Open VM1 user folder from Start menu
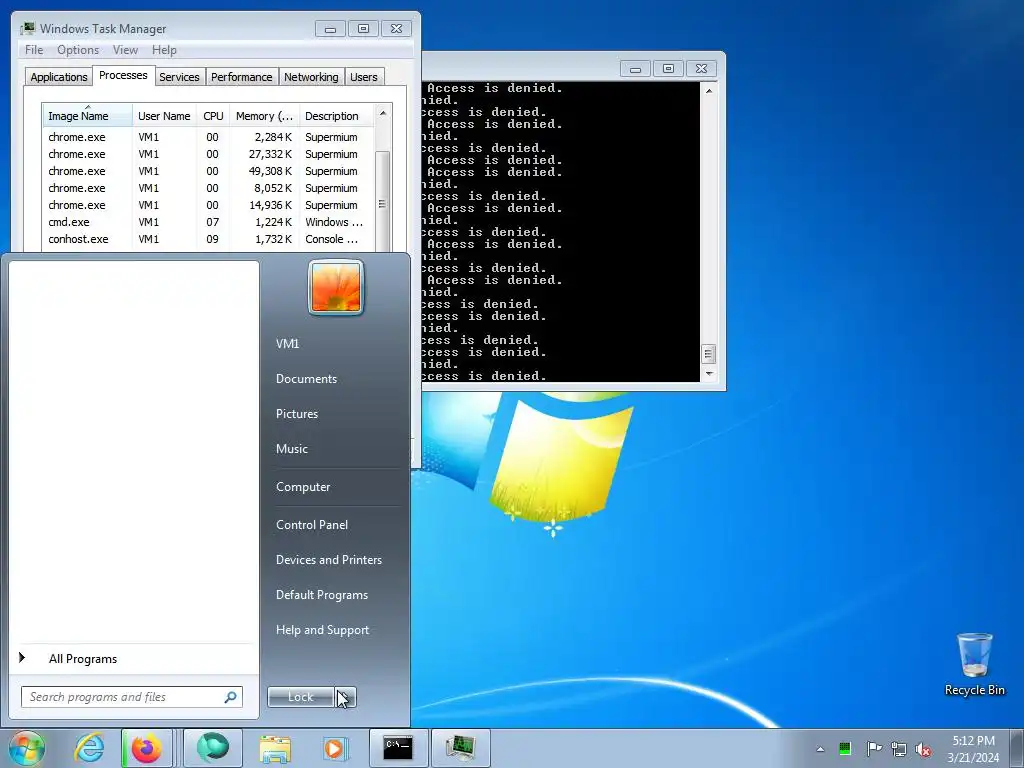Viewport: 1024px width, 768px height. [287, 344]
